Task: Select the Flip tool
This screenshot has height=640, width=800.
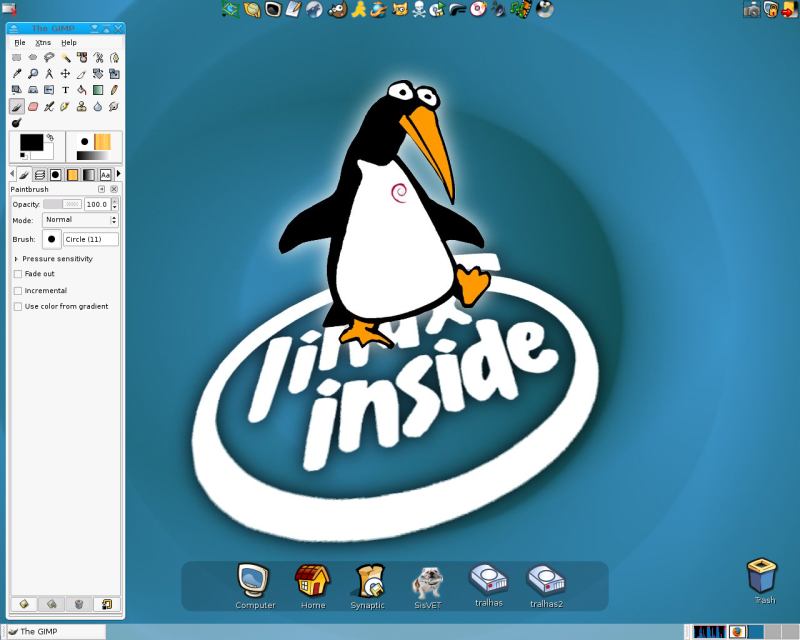Action: [x=49, y=90]
